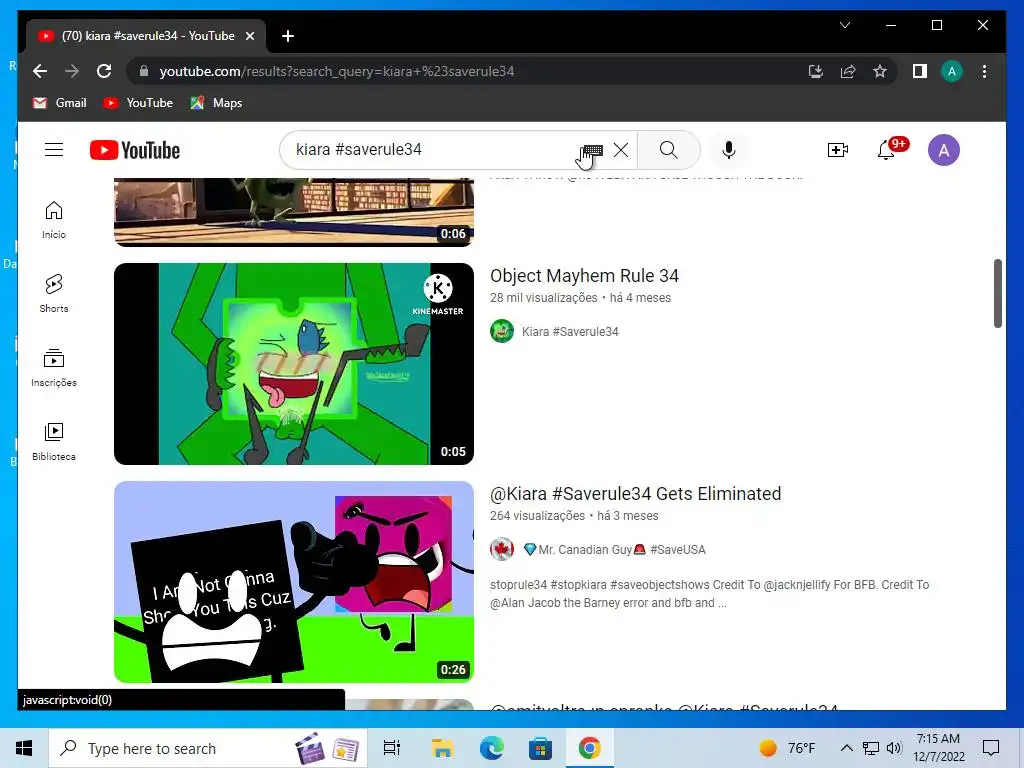This screenshot has width=1024, height=768.
Task: Open video titled Object Mayhem Rule 34
Action: pos(584,276)
